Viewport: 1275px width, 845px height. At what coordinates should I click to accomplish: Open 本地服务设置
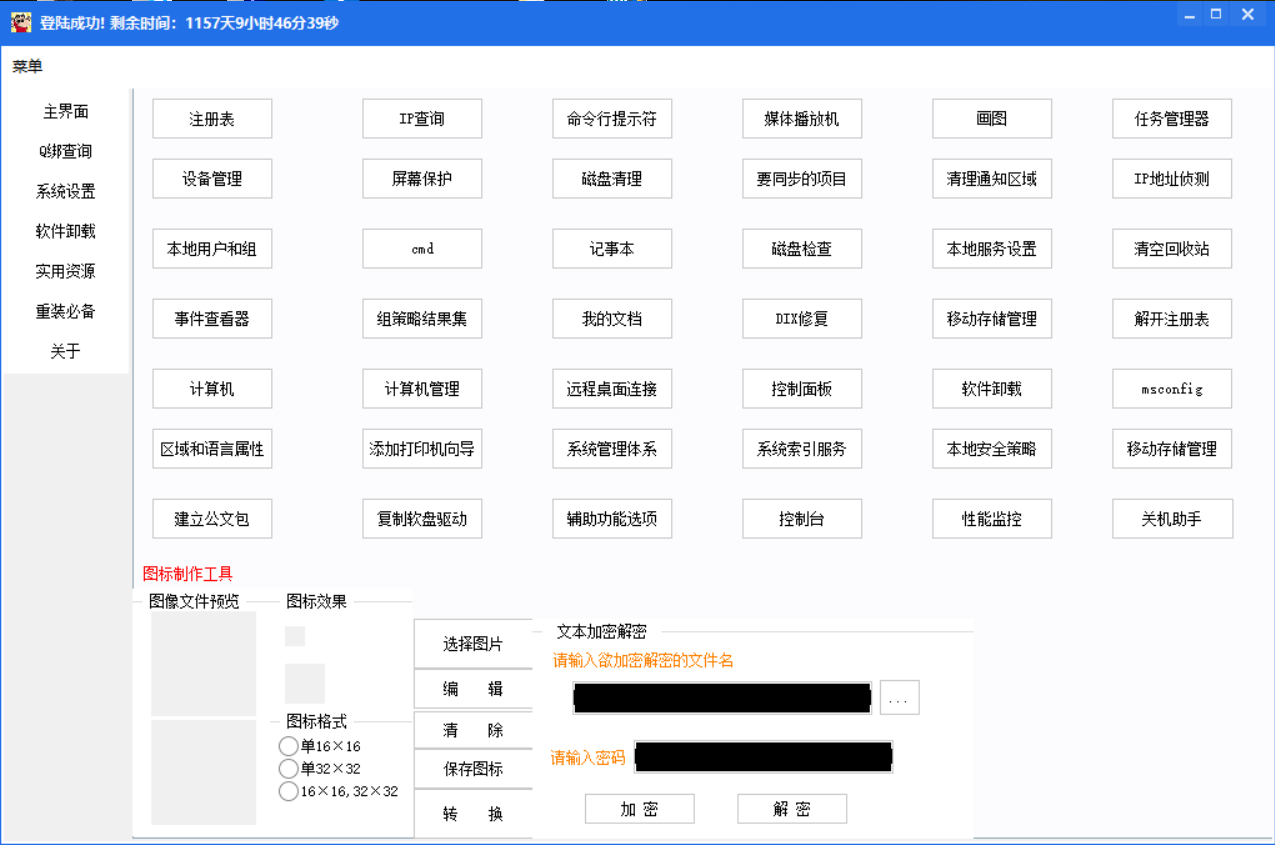(992, 249)
